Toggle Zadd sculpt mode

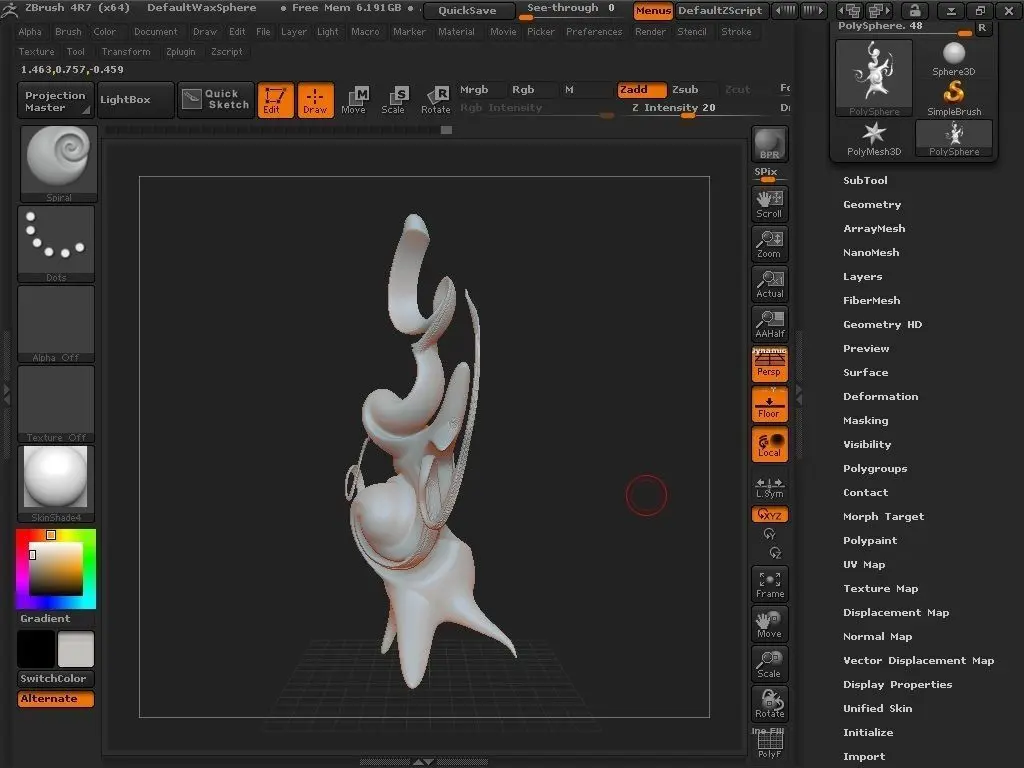[641, 89]
